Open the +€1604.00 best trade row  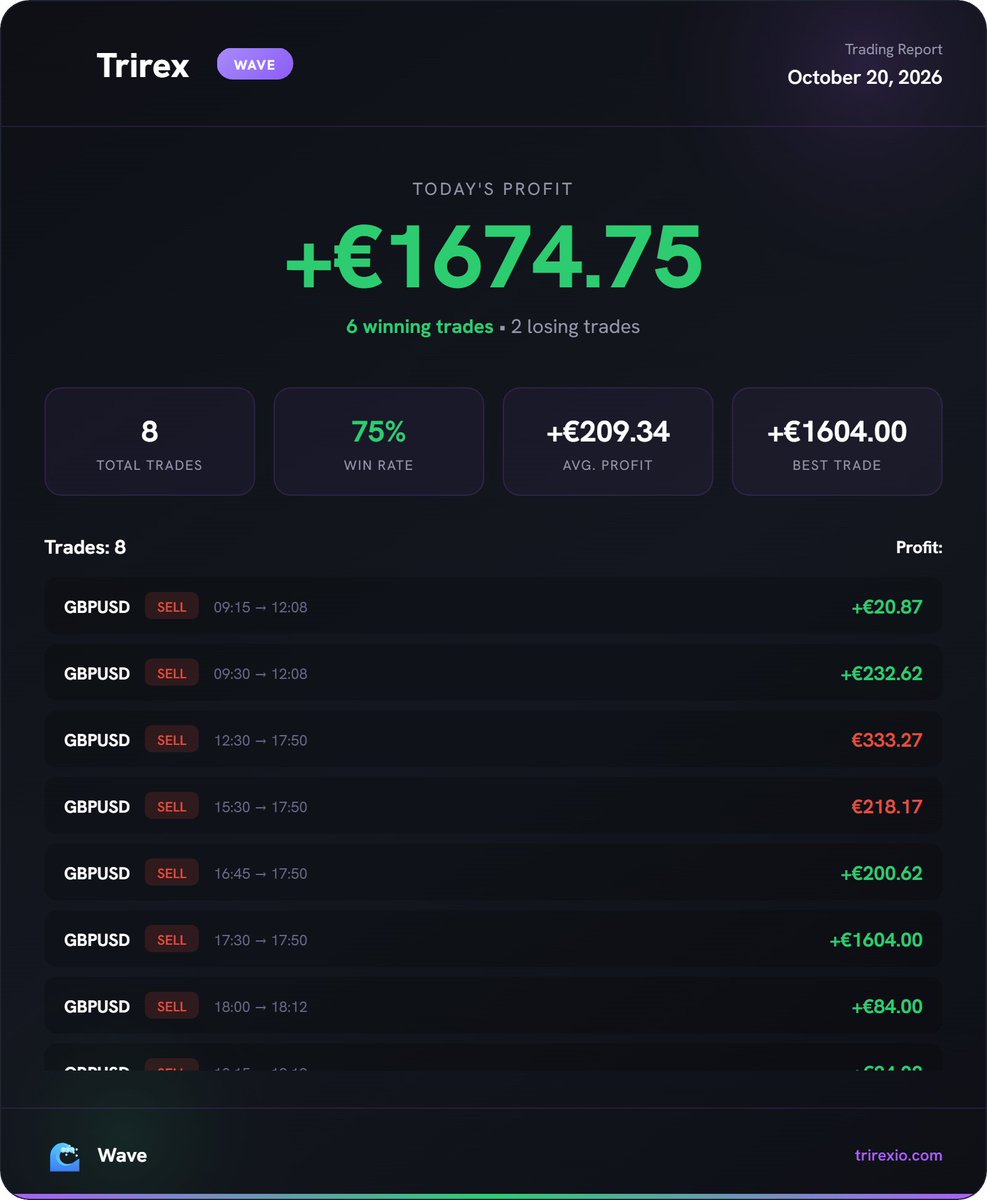pos(493,940)
